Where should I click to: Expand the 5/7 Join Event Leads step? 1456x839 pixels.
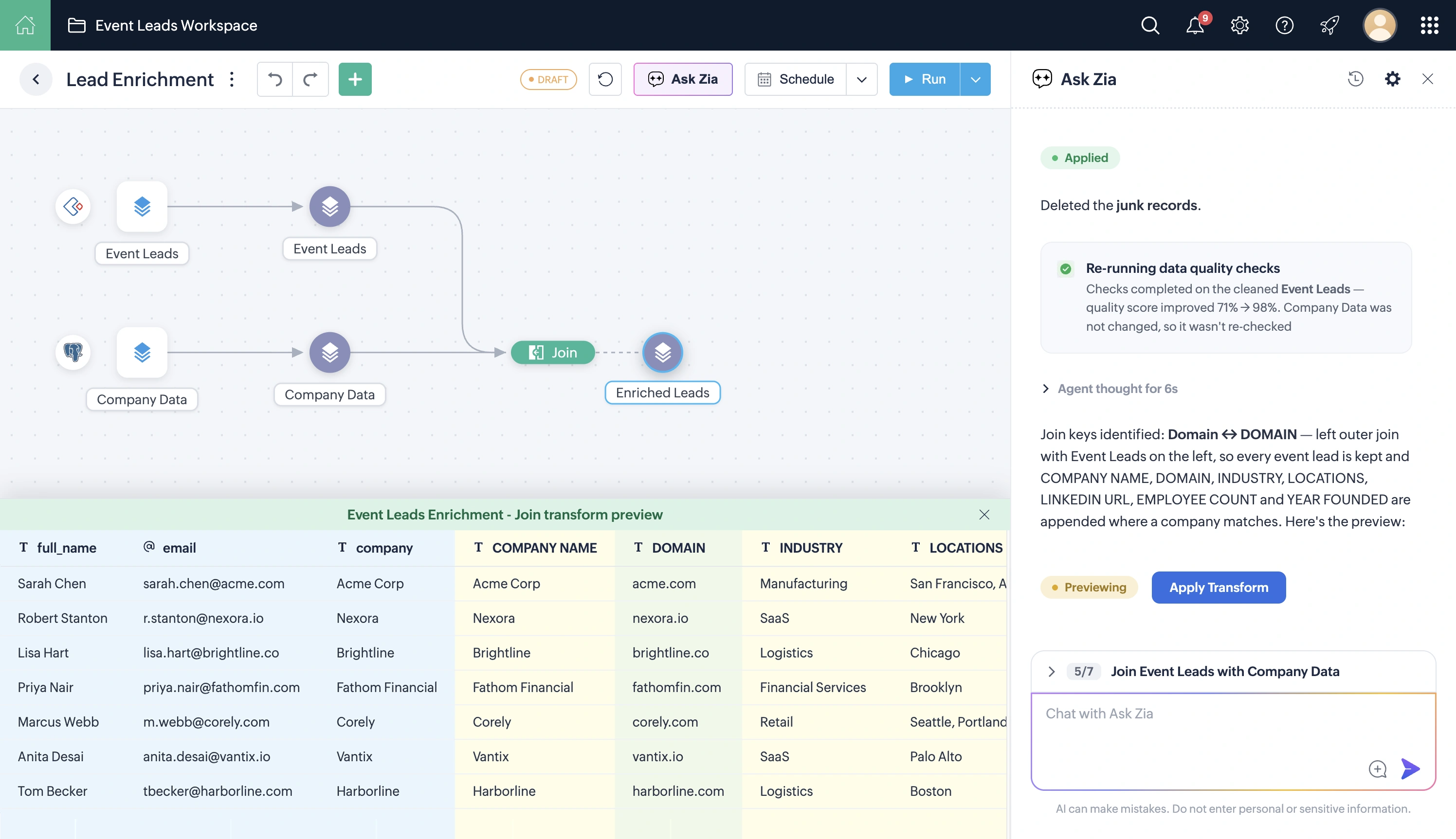coord(1051,671)
